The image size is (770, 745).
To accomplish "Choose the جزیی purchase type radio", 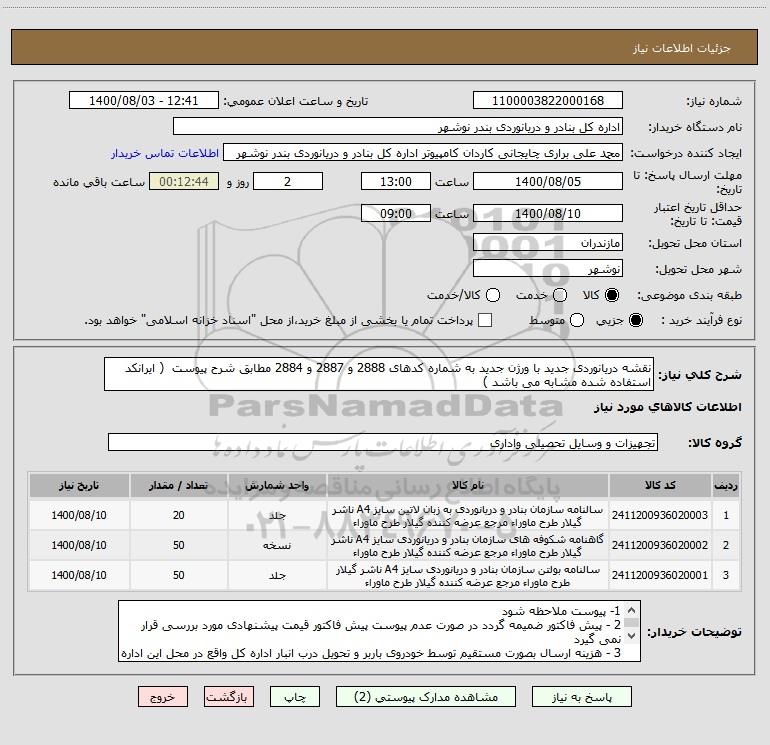I will (636, 321).
